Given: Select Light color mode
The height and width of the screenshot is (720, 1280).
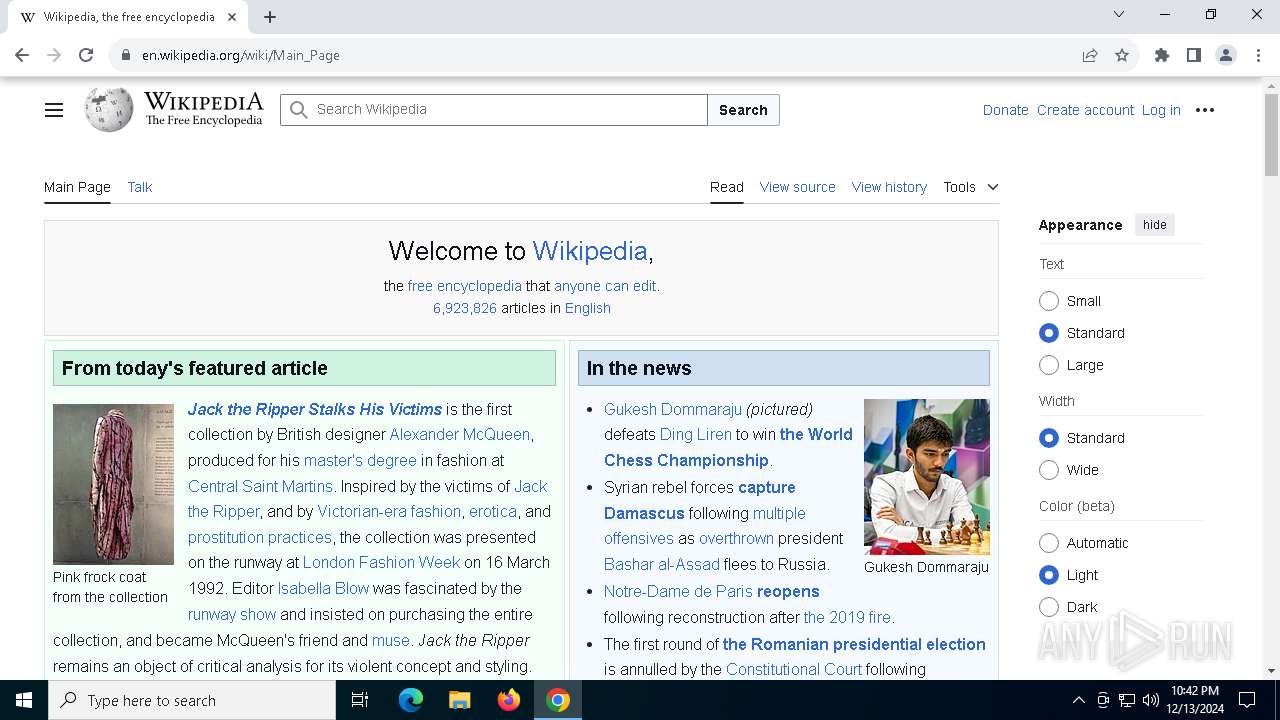Looking at the screenshot, I should tap(1049, 575).
